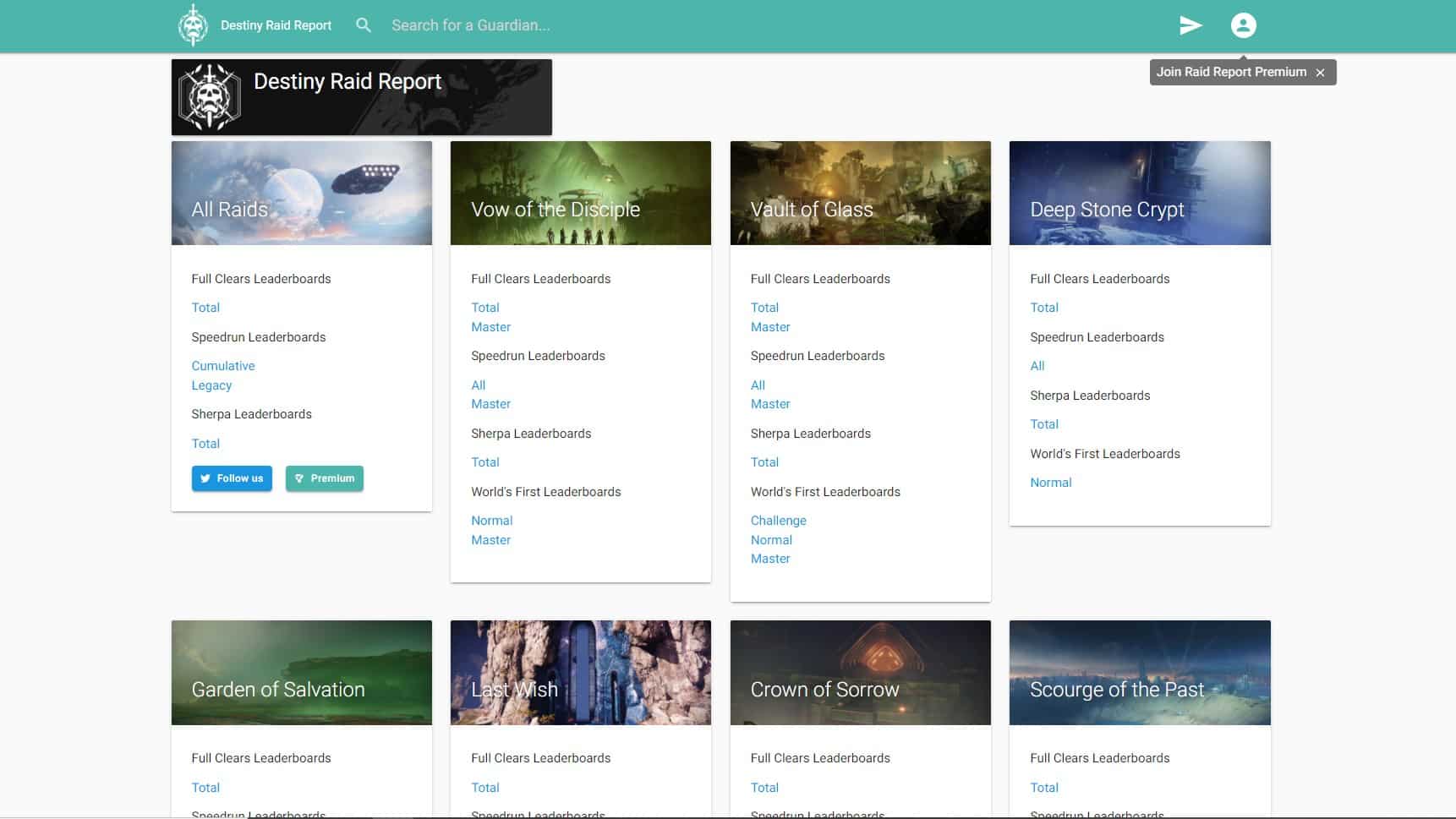Click the Destiny Raid Report header title text
Image resolution: width=1456 pixels, height=819 pixels.
(276, 25)
